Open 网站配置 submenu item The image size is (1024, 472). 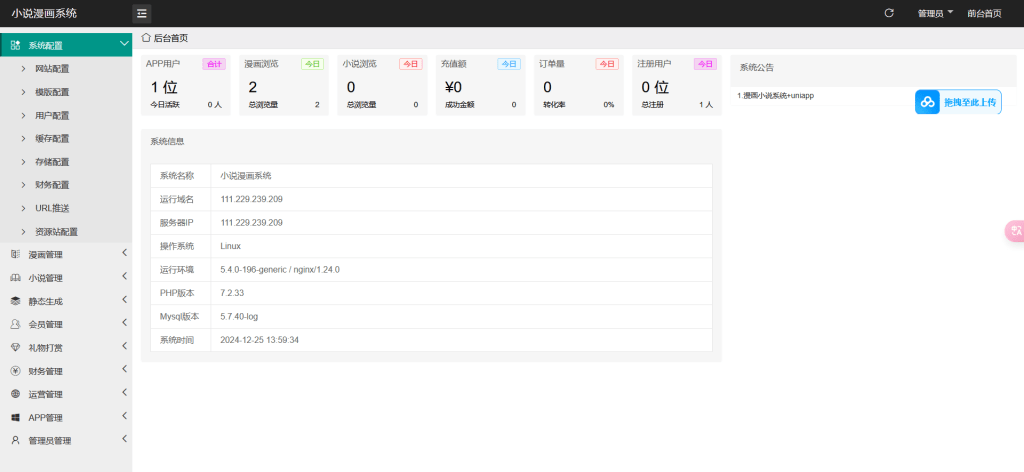(52, 69)
